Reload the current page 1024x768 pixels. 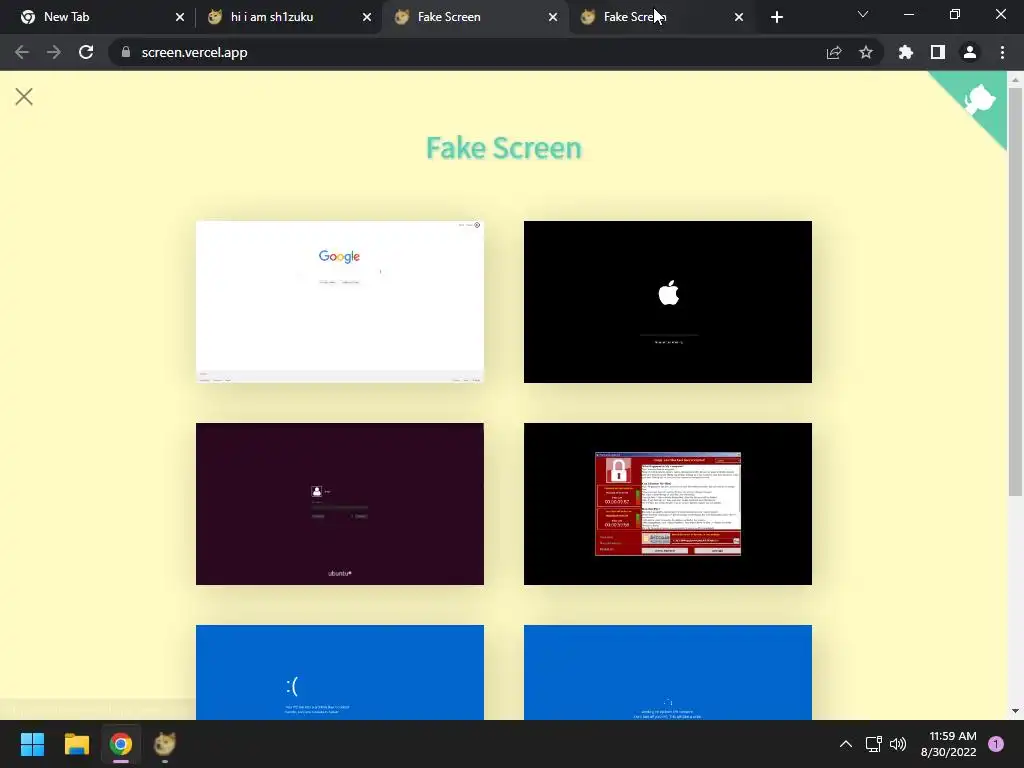86,52
